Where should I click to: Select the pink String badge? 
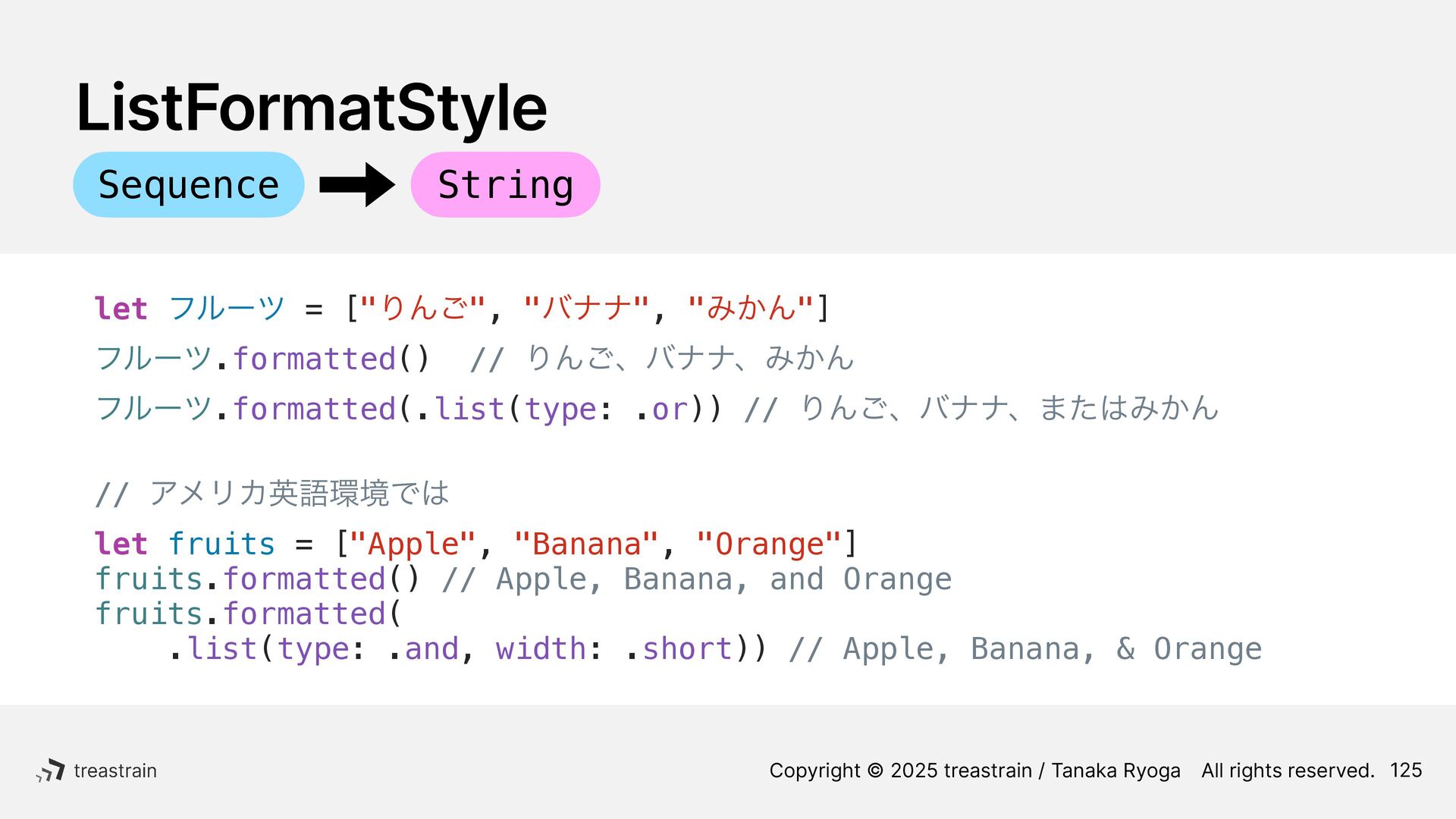[505, 184]
